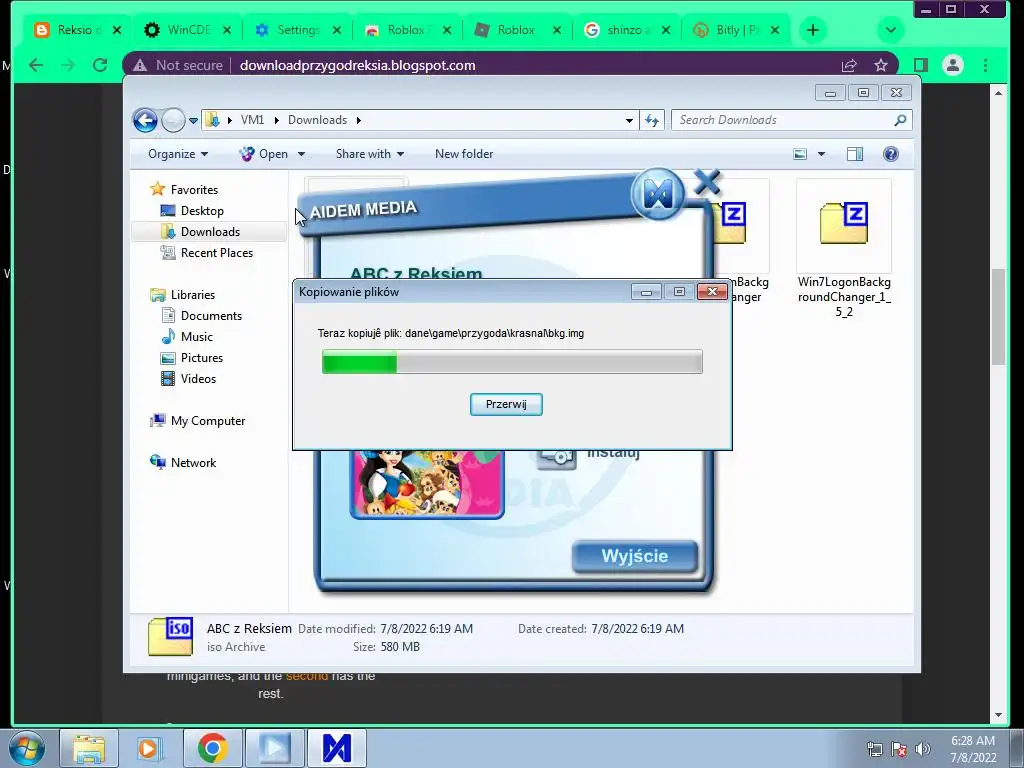Open the Organize menu
This screenshot has width=1024, height=768.
(178, 154)
